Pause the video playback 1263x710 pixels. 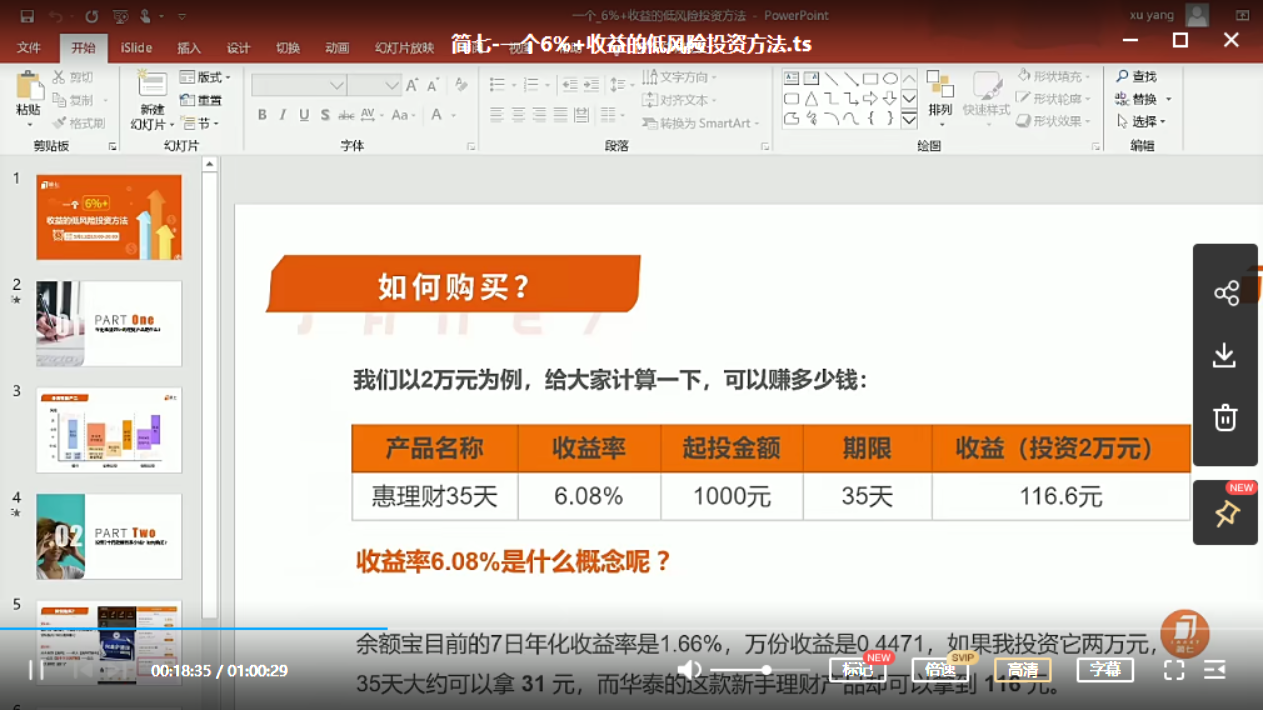[x=35, y=670]
